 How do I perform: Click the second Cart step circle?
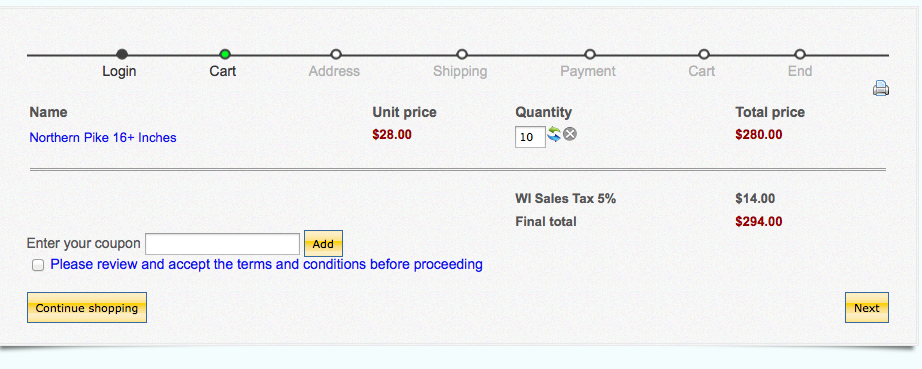[704, 55]
